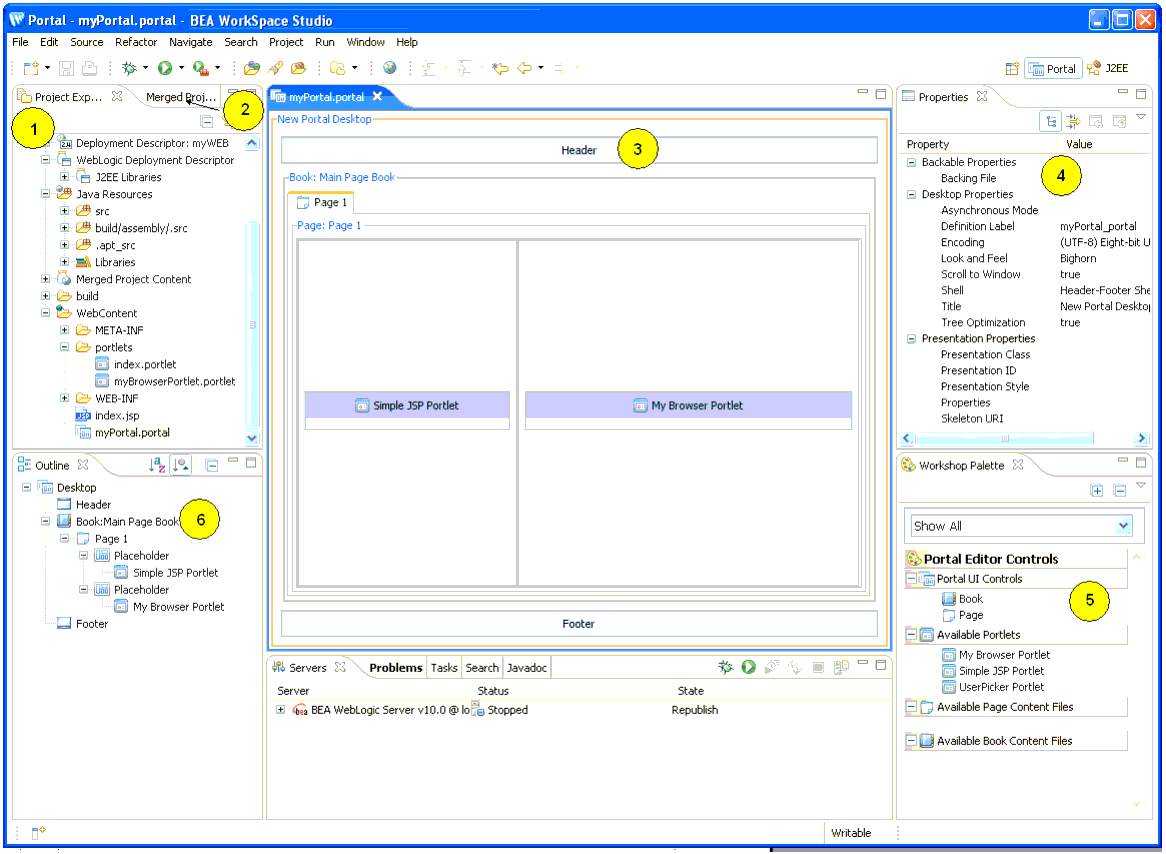Open the Show All palette filter dropdown

pos(1123,526)
